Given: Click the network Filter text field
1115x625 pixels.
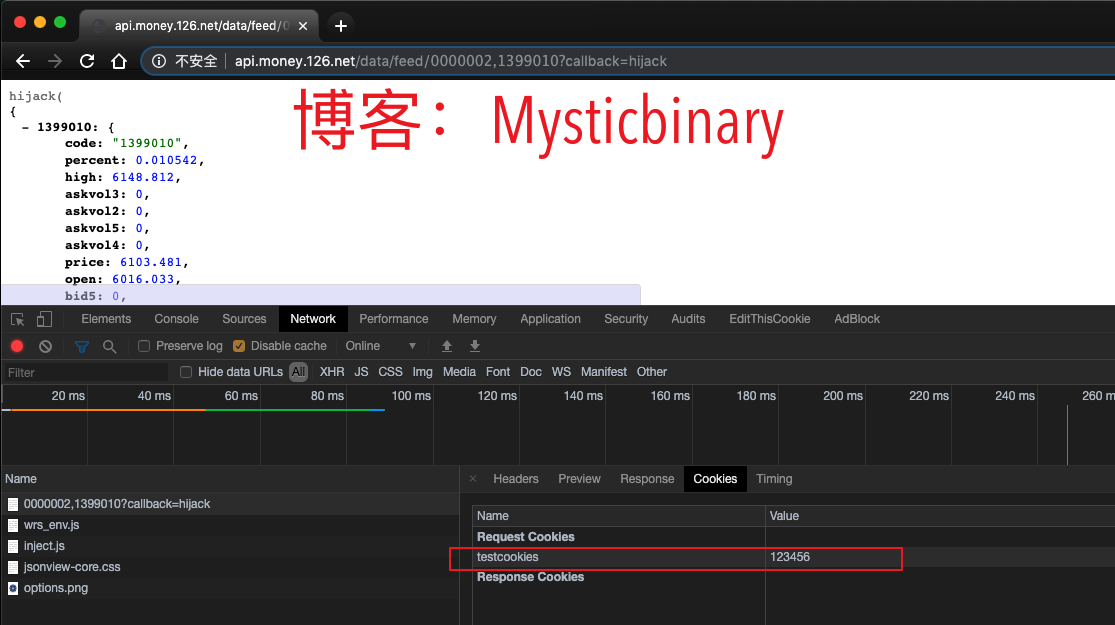Looking at the screenshot, I should pyautogui.click(x=85, y=372).
